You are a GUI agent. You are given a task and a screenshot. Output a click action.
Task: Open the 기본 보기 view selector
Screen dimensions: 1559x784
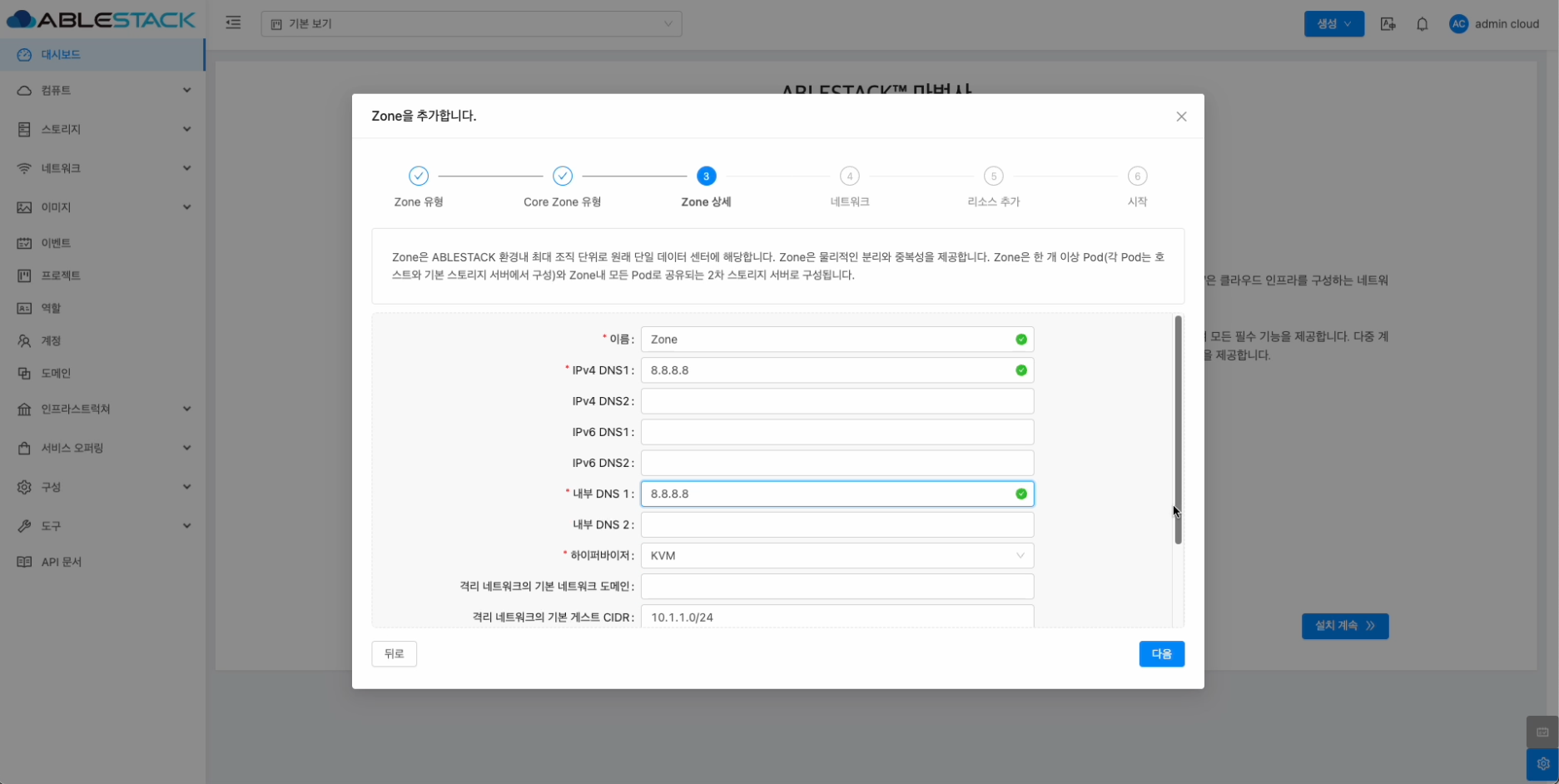[471, 24]
